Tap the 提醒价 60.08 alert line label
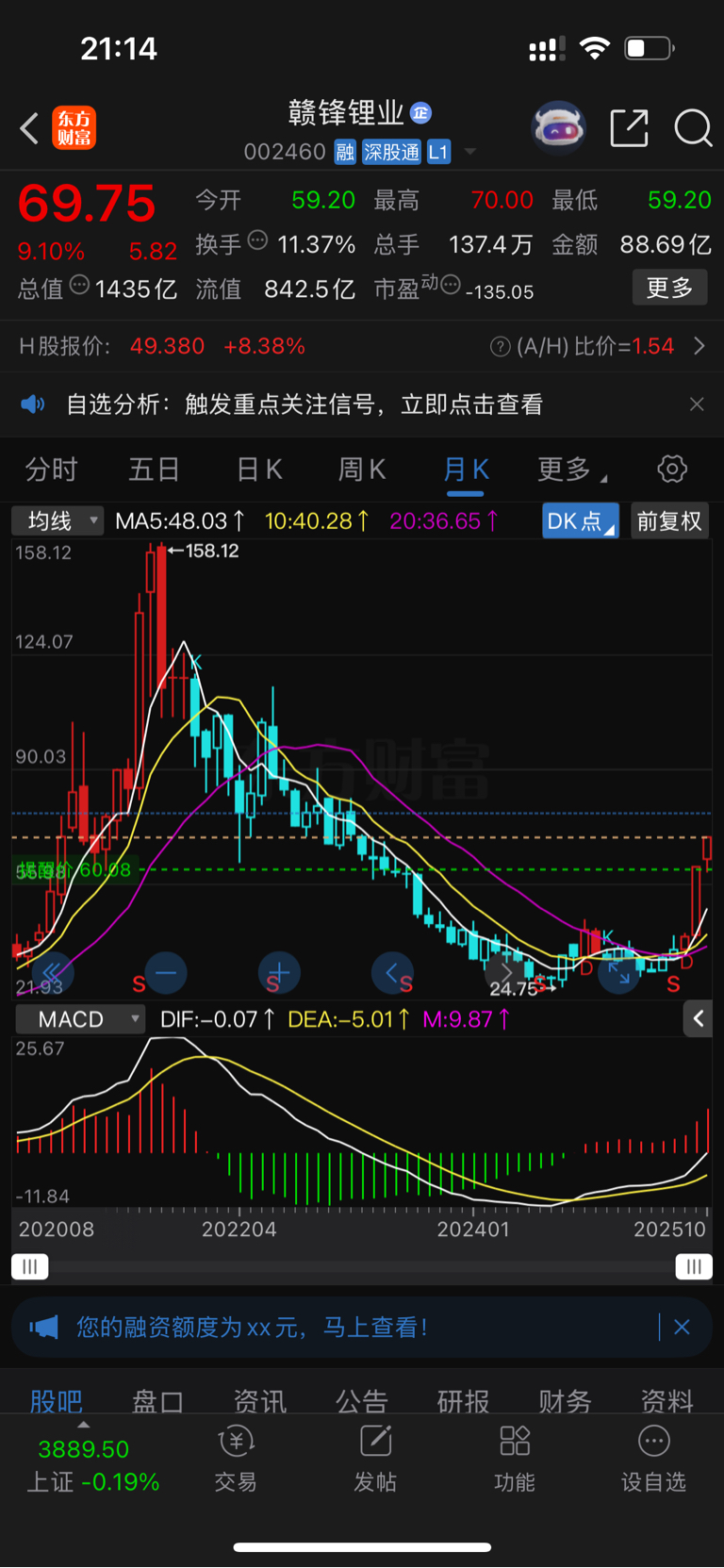This screenshot has height=1568, width=724. coord(75,869)
